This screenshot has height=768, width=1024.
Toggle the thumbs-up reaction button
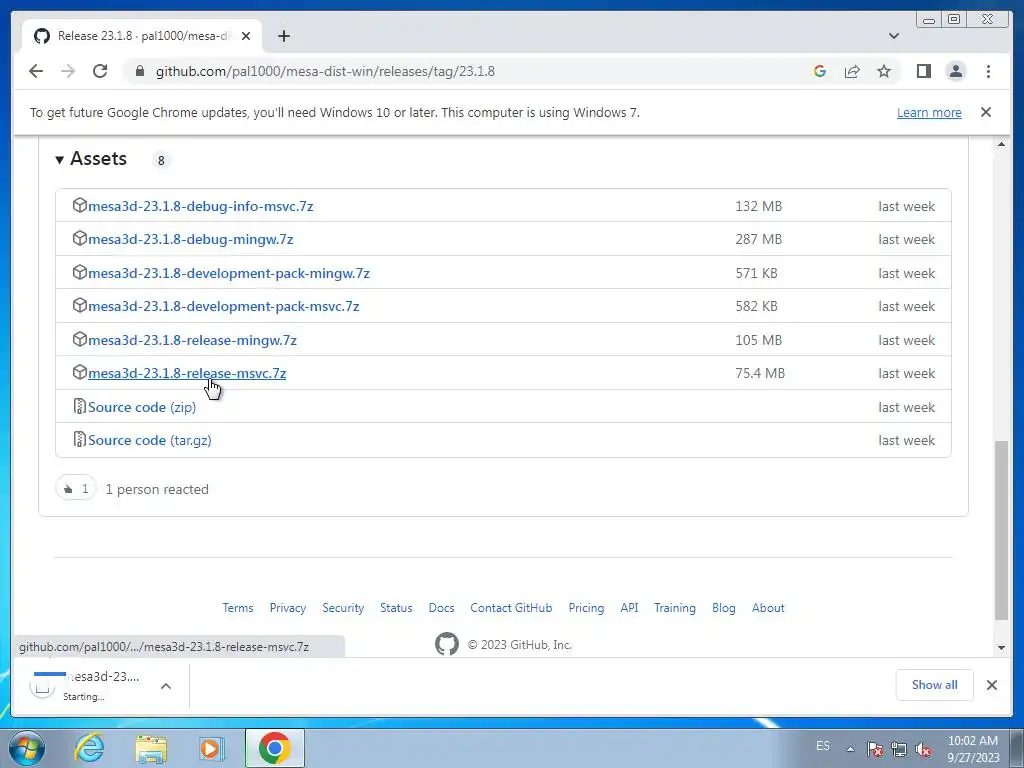76,488
